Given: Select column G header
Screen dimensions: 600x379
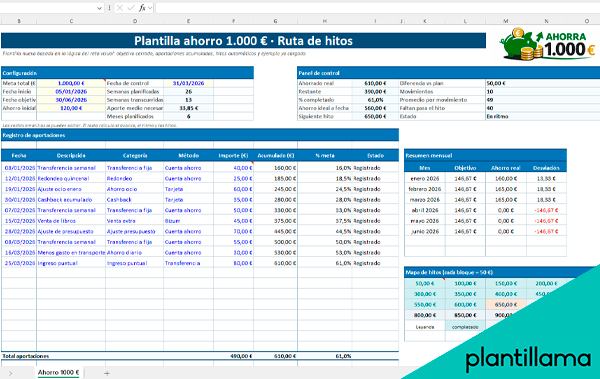Looking at the screenshot, I should click(276, 21).
